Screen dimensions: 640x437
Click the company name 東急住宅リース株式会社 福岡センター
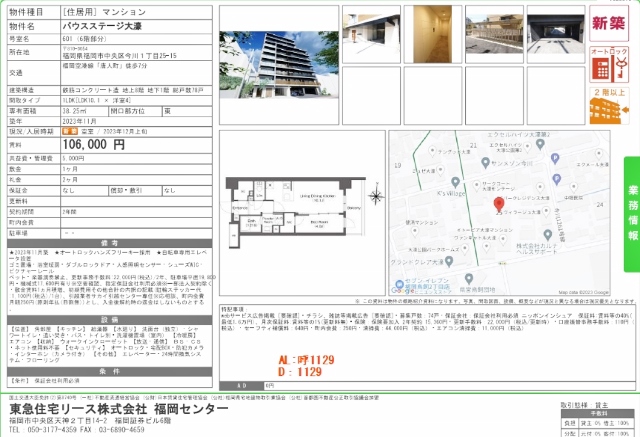click(x=119, y=409)
